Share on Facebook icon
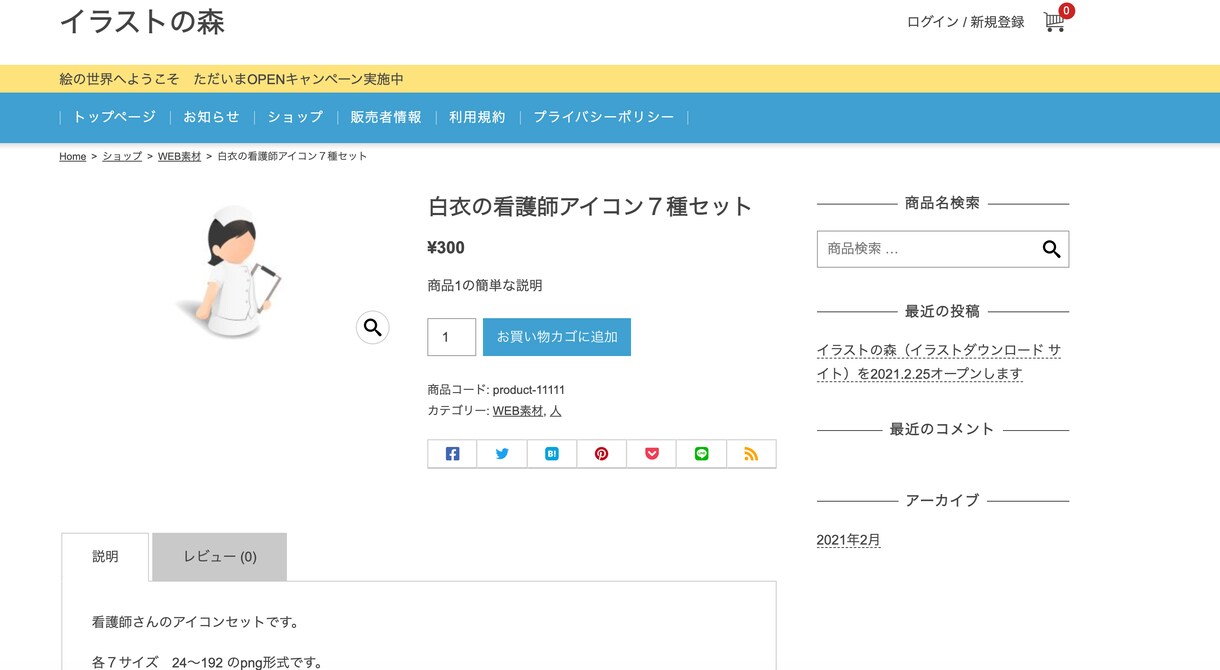This screenshot has height=670, width=1220. coord(452,454)
